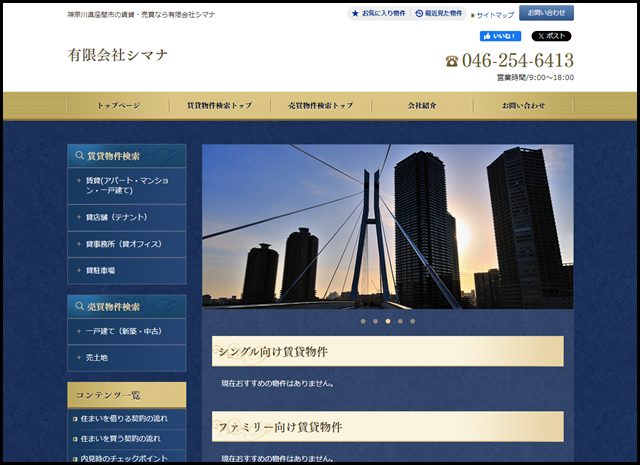Click the ファミリー向け賃貸物件 heading
The height and width of the screenshot is (465, 640).
pyautogui.click(x=388, y=427)
